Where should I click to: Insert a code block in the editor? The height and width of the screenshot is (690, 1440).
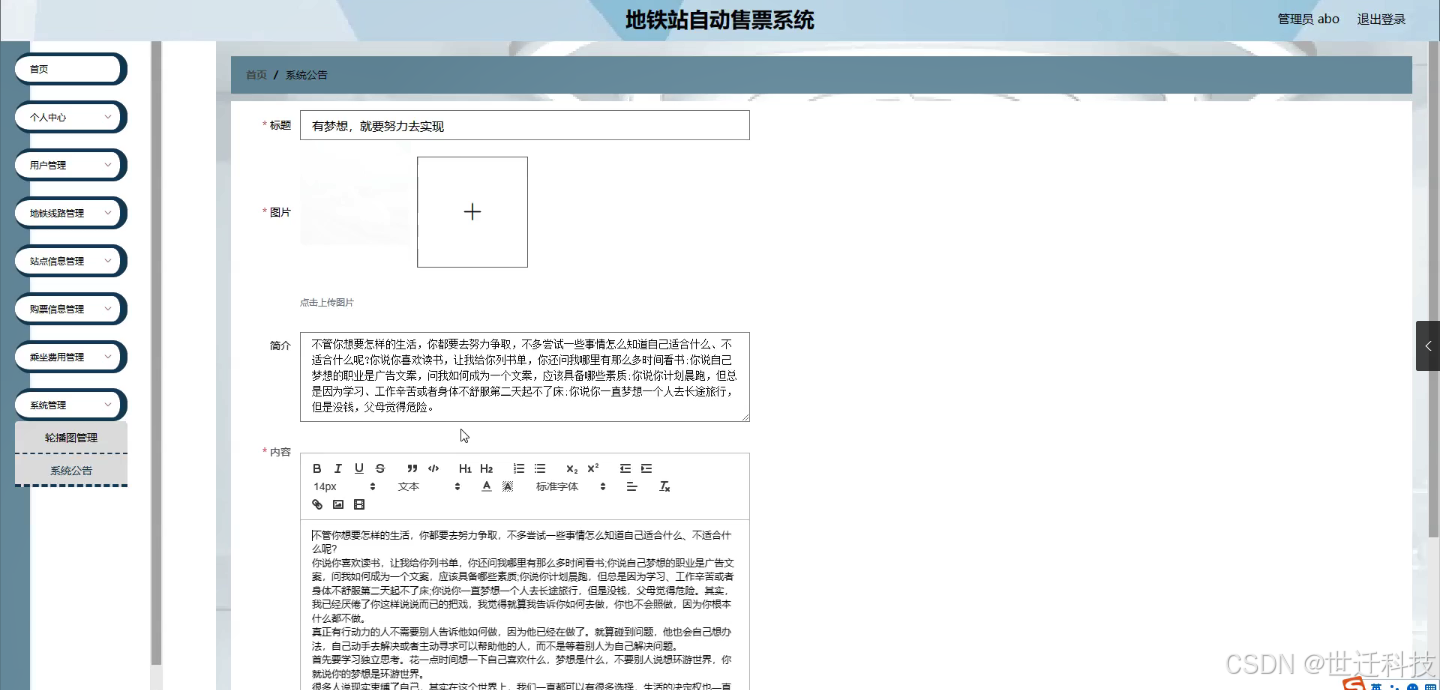[x=433, y=469]
